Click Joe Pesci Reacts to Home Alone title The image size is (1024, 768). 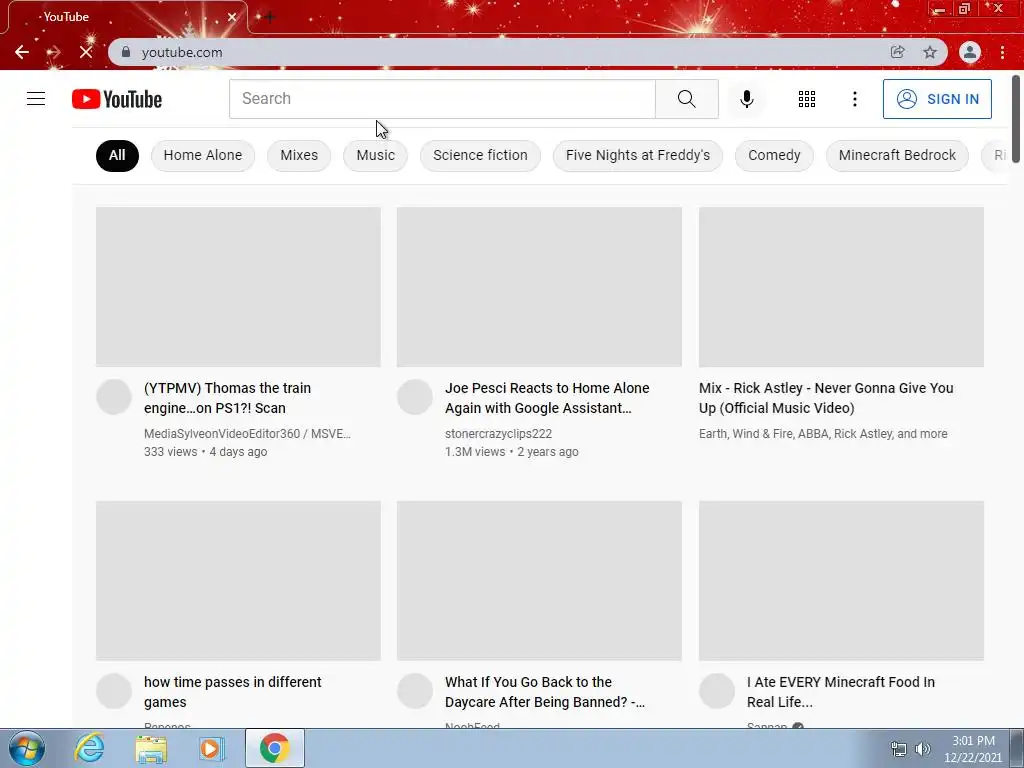[547, 398]
